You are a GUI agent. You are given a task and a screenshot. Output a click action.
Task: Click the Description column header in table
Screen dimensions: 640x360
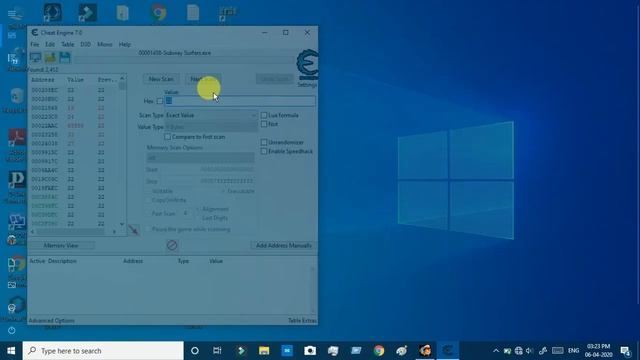(62, 261)
